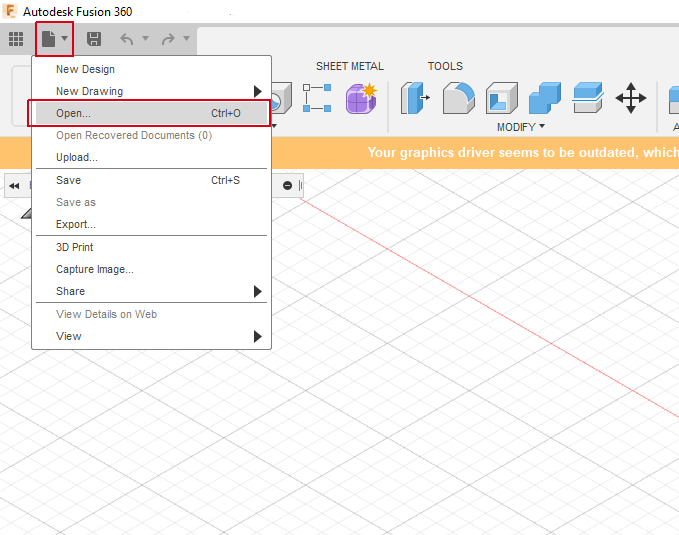Expand the View submenu arrow
The width and height of the screenshot is (679, 535).
pyautogui.click(x=258, y=337)
